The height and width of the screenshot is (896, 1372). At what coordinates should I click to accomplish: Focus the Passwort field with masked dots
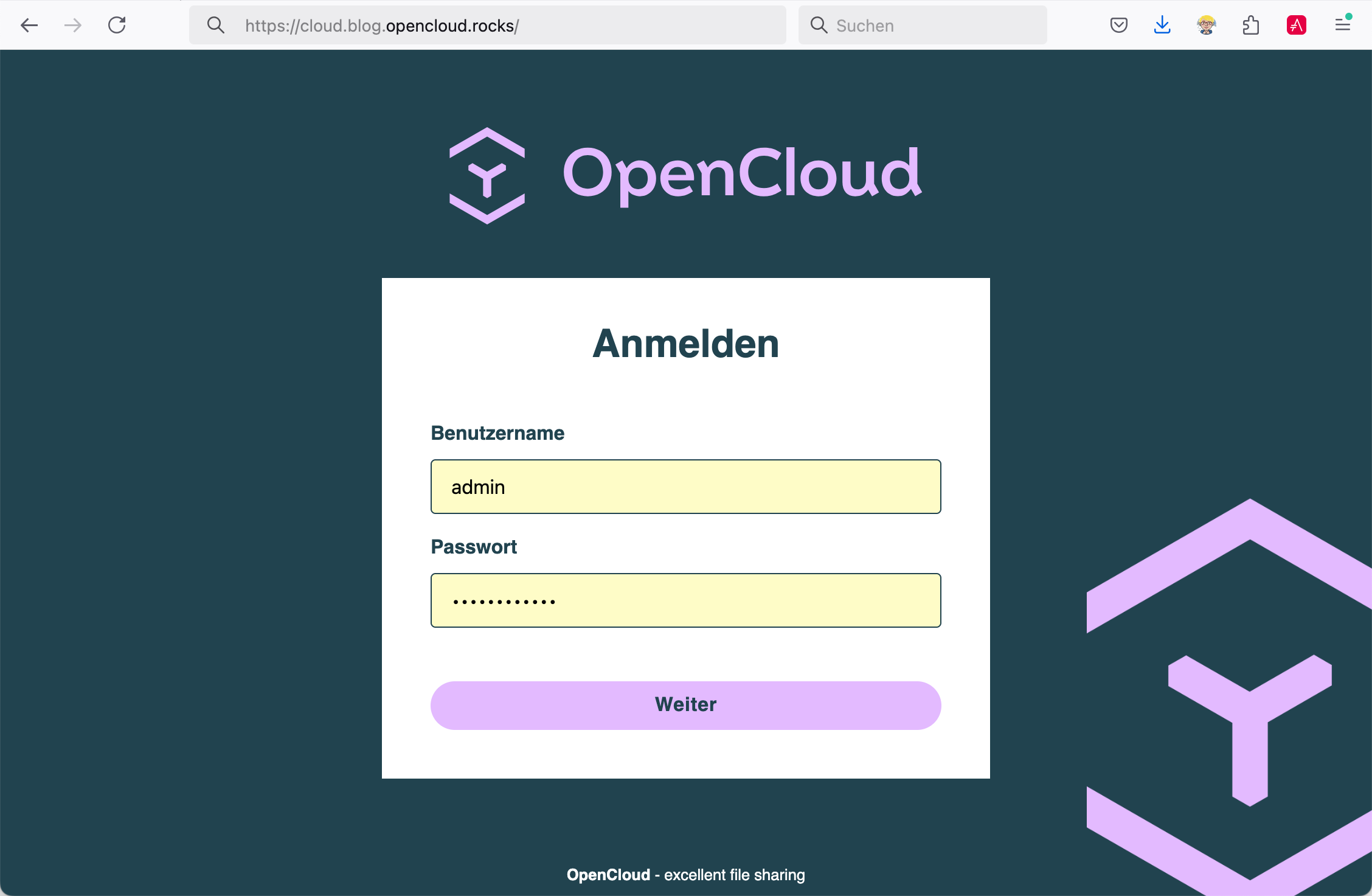pos(686,600)
